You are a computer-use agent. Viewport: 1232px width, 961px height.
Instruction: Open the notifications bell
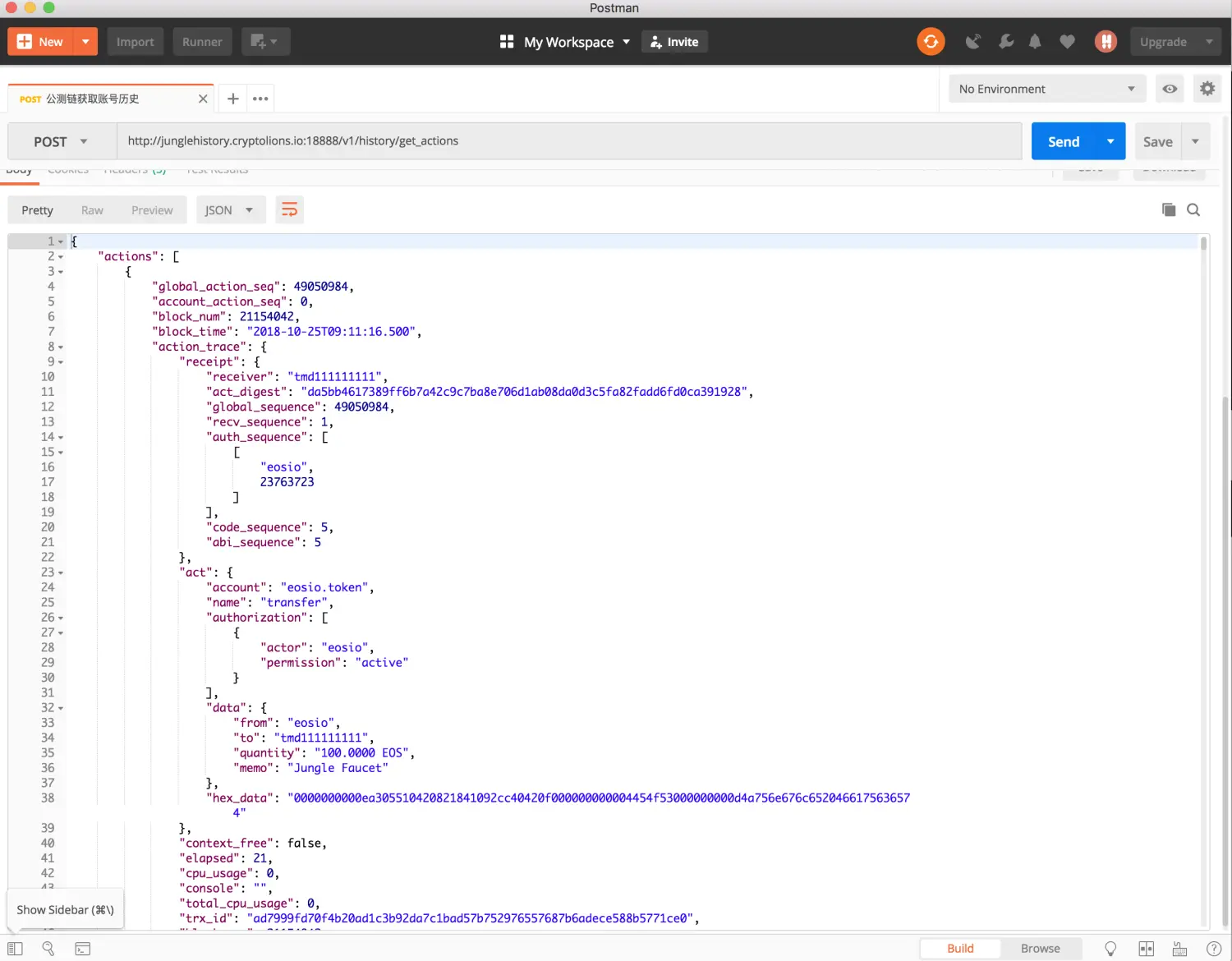(x=1035, y=42)
